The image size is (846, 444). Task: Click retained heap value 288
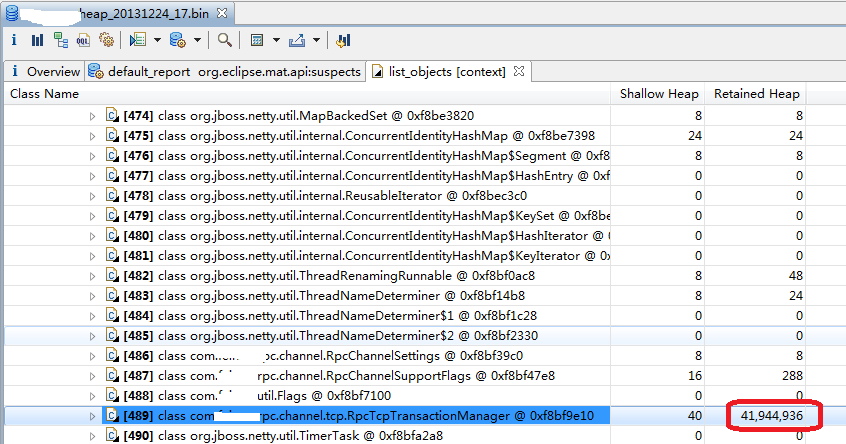point(792,375)
